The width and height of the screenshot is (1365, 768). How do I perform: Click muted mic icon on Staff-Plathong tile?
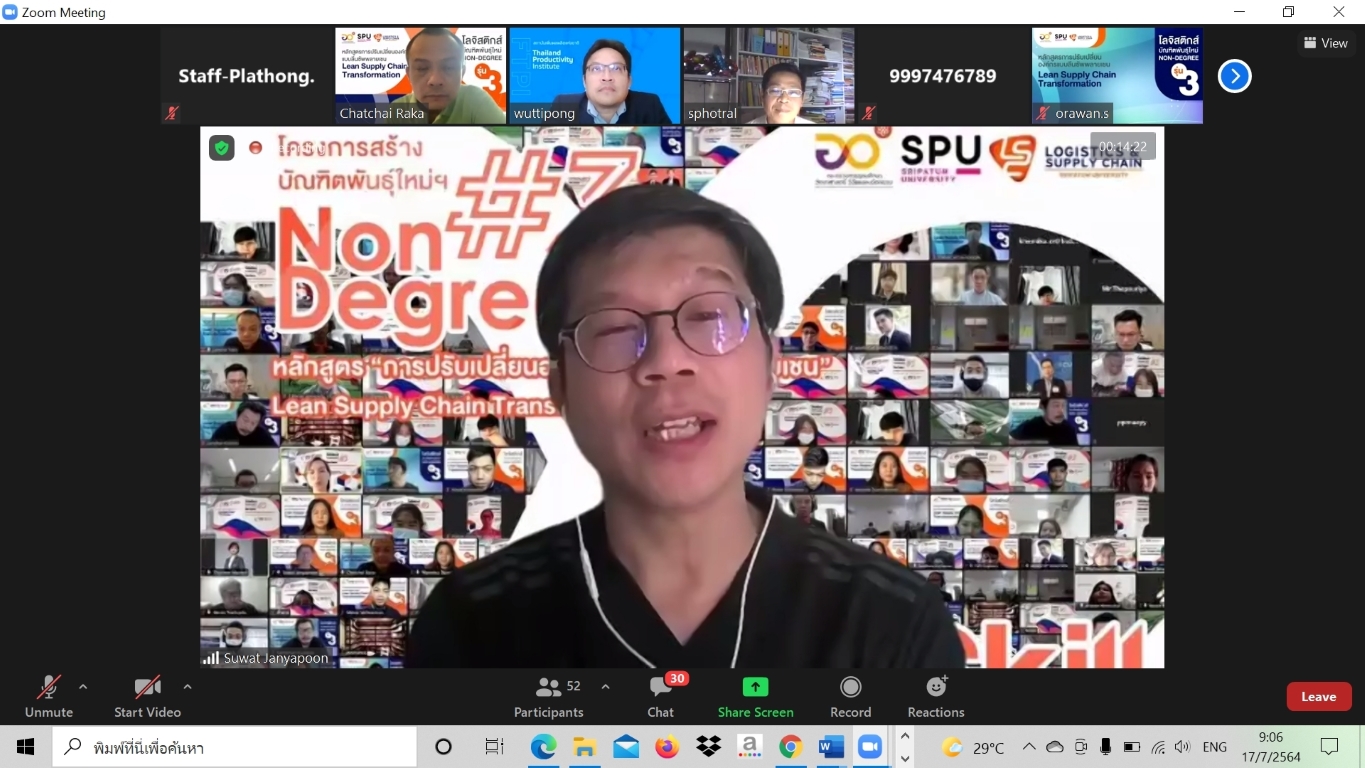point(171,113)
